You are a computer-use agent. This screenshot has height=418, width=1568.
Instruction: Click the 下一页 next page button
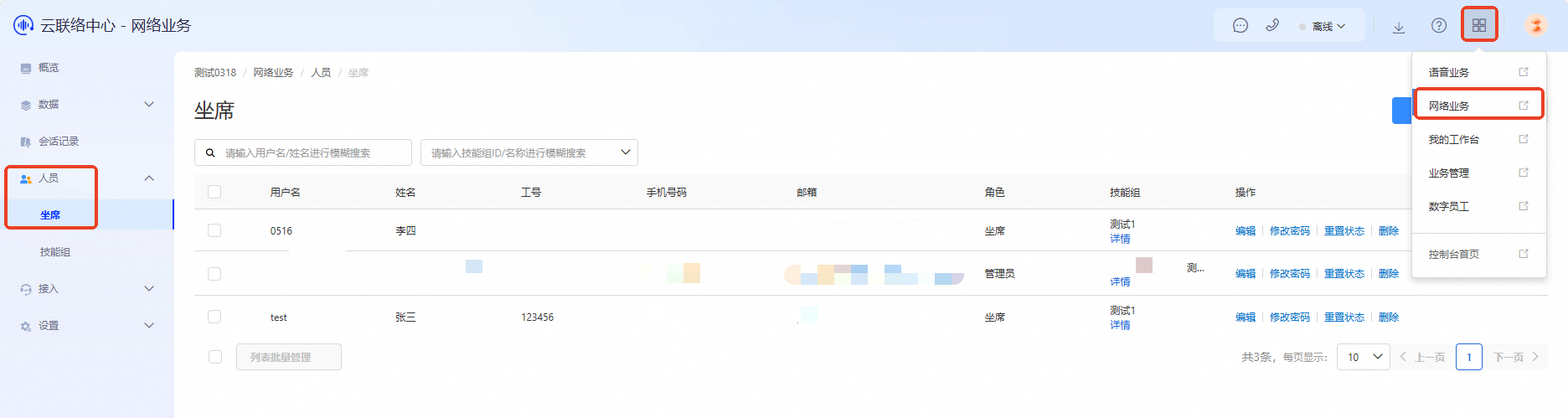(1516, 357)
